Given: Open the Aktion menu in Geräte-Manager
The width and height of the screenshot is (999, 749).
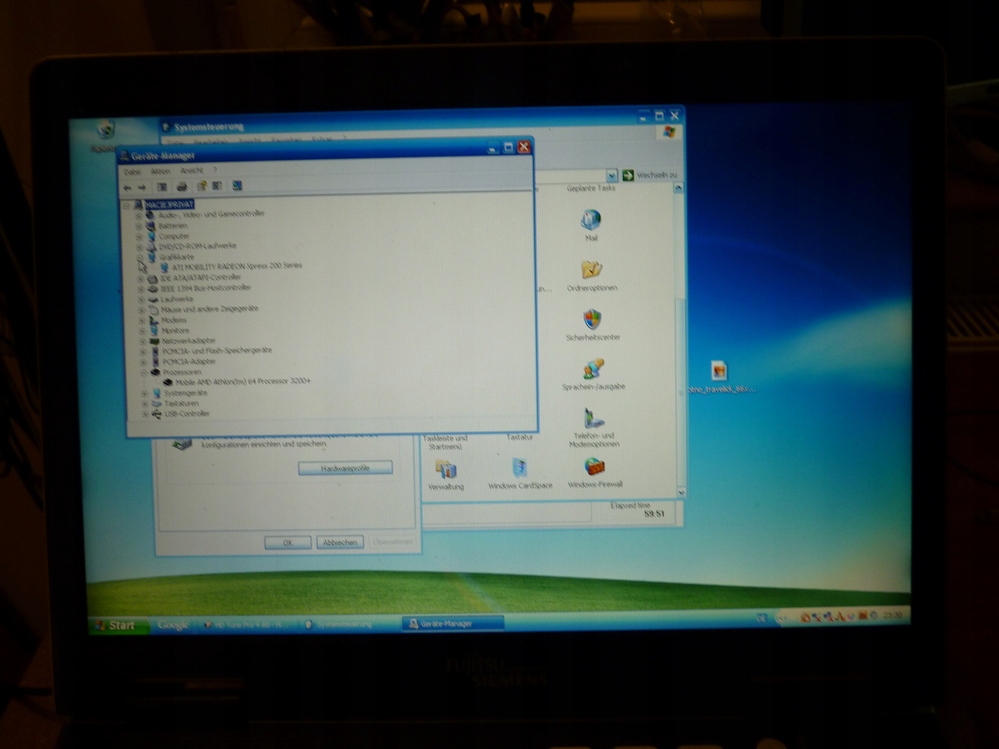Looking at the screenshot, I should [161, 171].
